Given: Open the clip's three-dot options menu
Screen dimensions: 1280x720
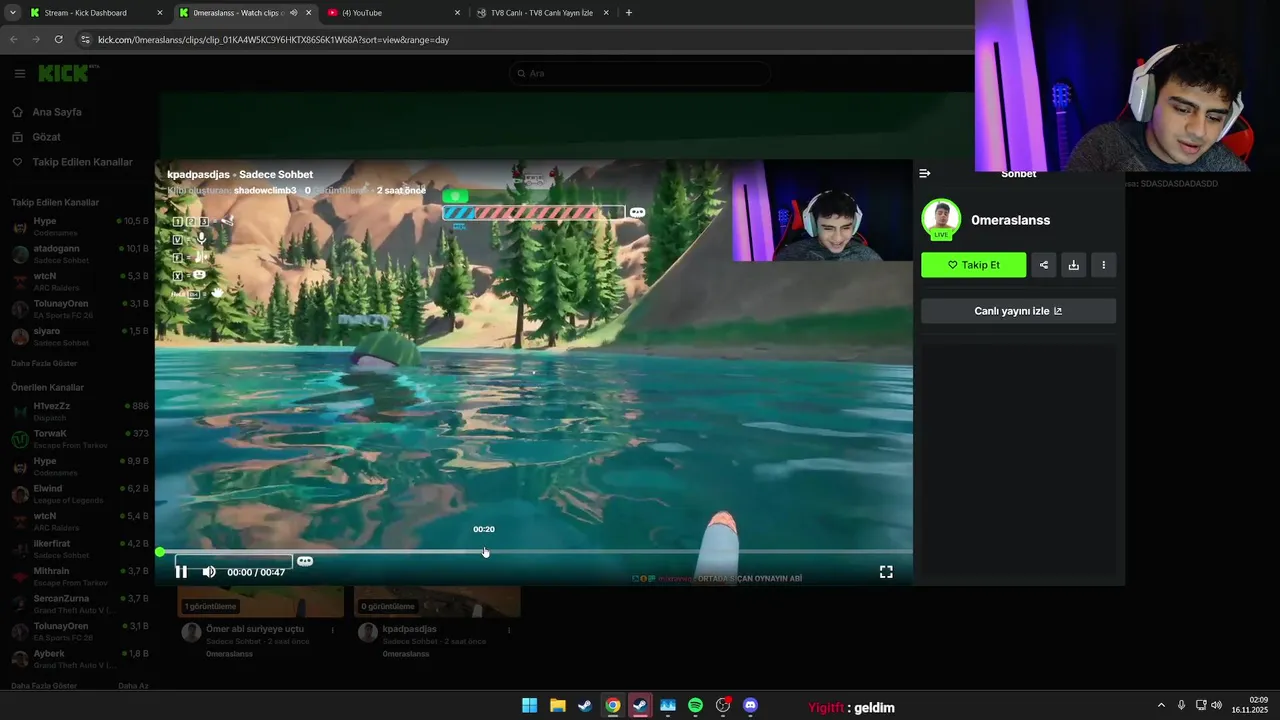Looking at the screenshot, I should 1104,265.
